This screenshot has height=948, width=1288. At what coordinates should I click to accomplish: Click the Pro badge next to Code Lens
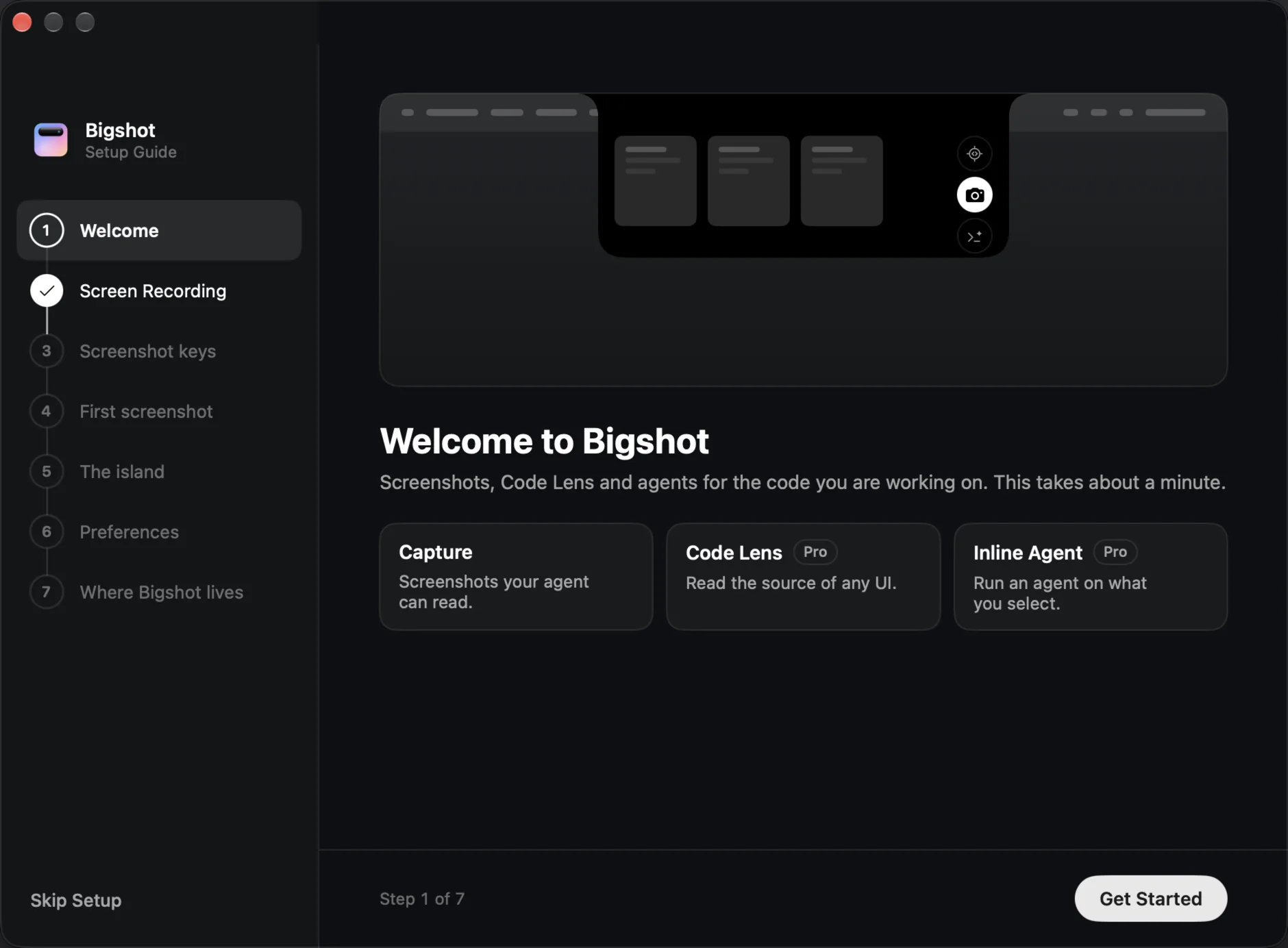(815, 552)
